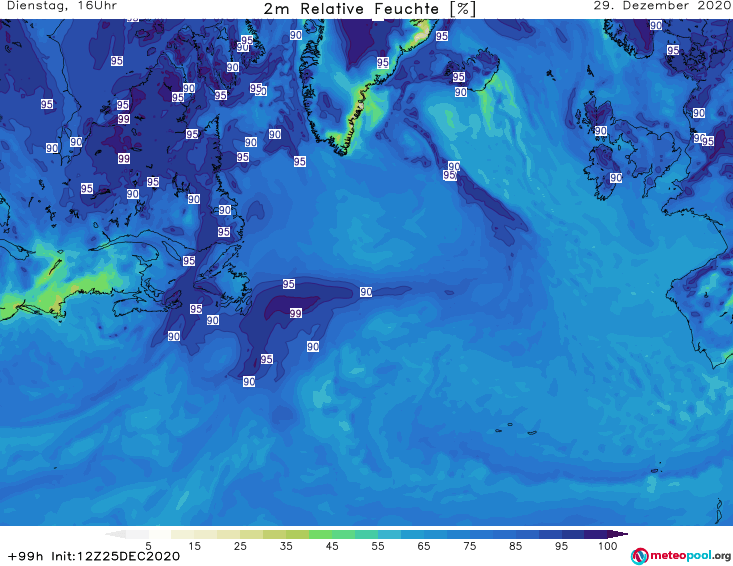This screenshot has height=566, width=733.
Task: Click the "85" label on the color scale
Action: [x=516, y=546]
